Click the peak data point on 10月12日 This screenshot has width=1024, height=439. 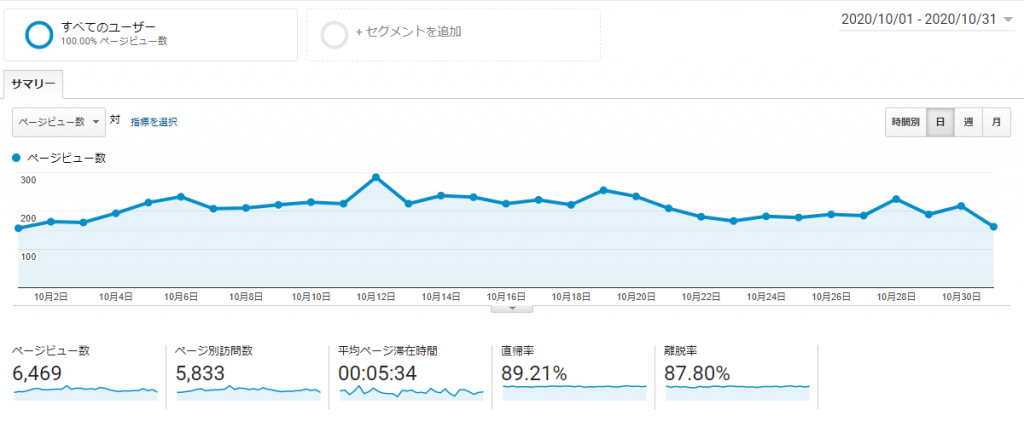(376, 177)
